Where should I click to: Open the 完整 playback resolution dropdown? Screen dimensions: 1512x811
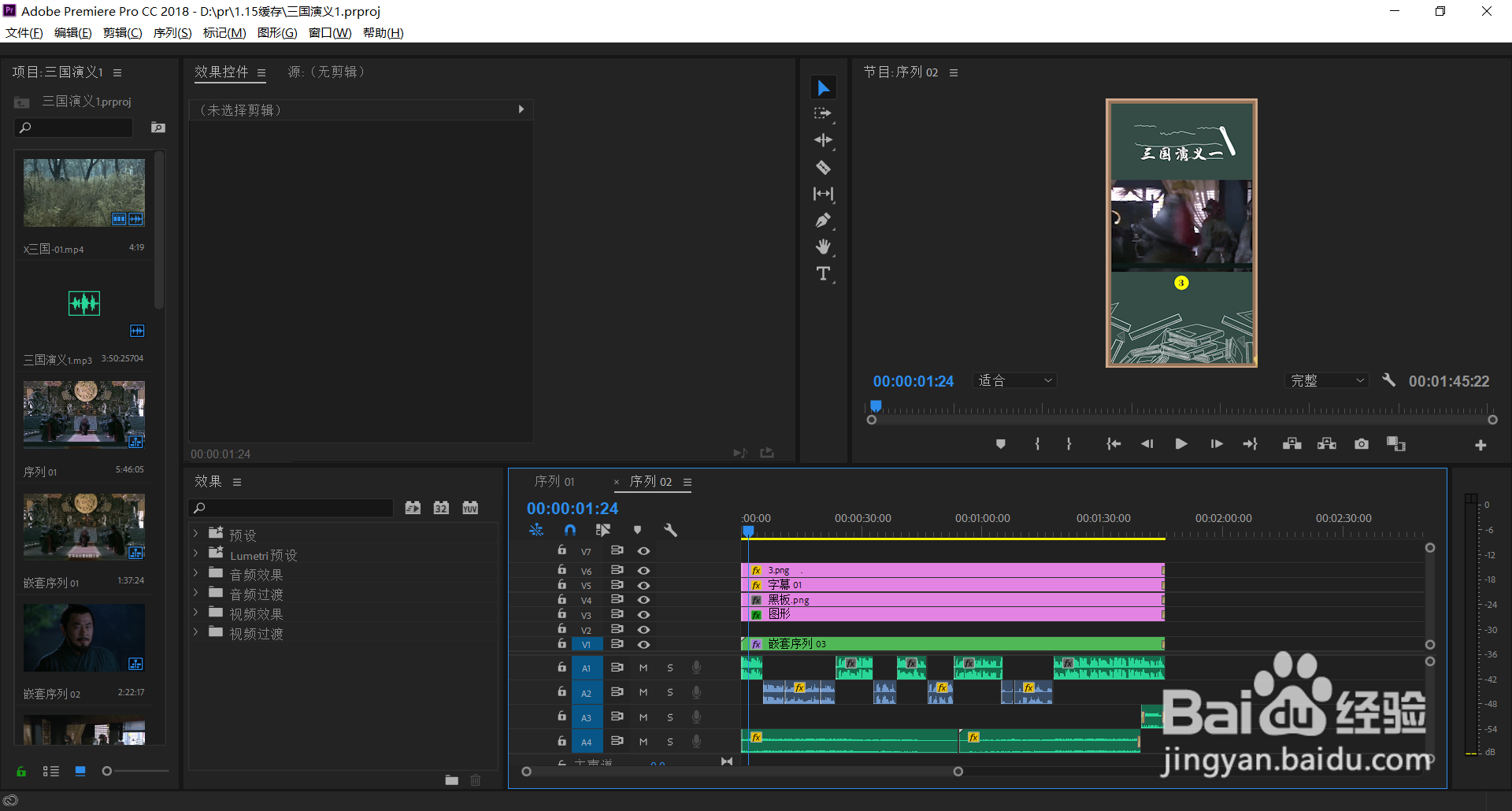click(1327, 381)
